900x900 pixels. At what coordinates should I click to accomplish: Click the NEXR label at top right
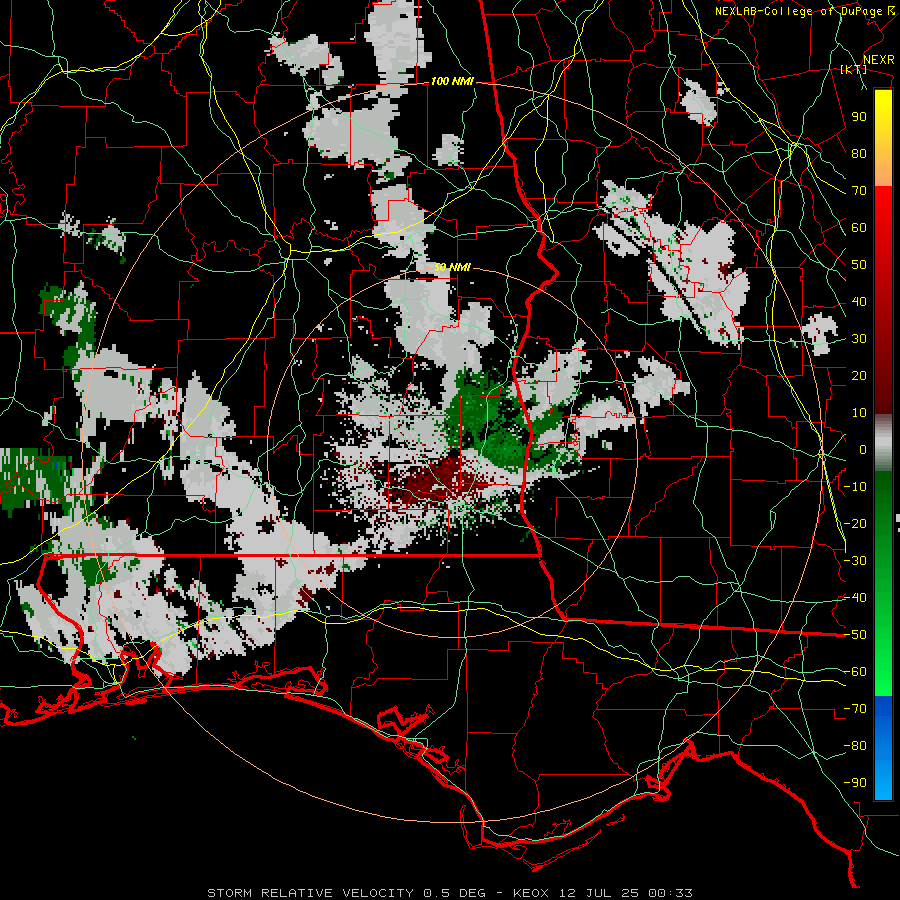tap(879, 60)
